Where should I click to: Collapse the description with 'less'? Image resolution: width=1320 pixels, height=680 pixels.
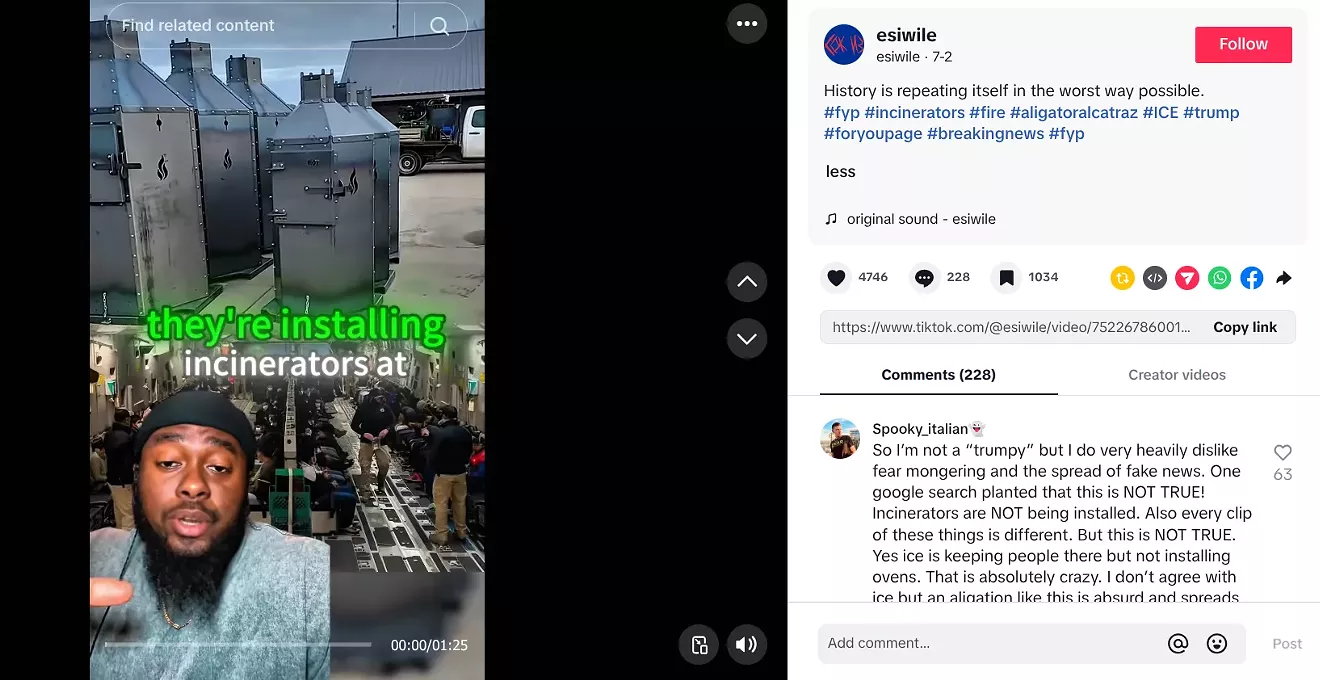click(x=841, y=172)
